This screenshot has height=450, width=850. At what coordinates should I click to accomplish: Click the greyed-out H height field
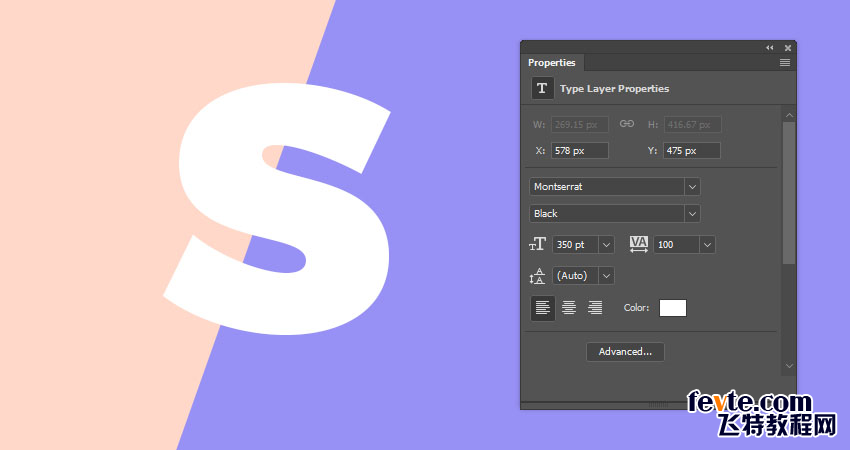pyautogui.click(x=692, y=125)
